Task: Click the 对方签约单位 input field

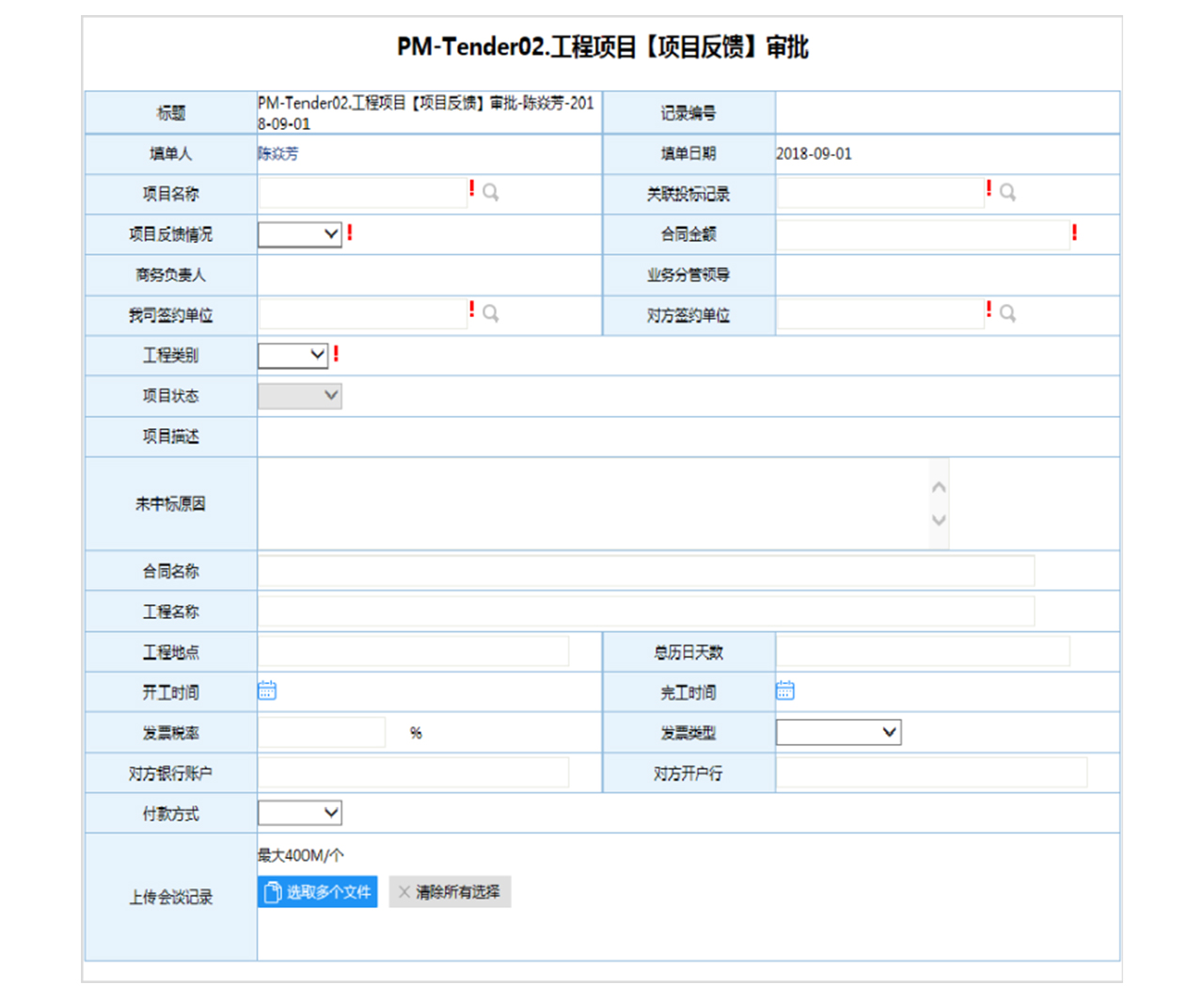Action: [880, 314]
